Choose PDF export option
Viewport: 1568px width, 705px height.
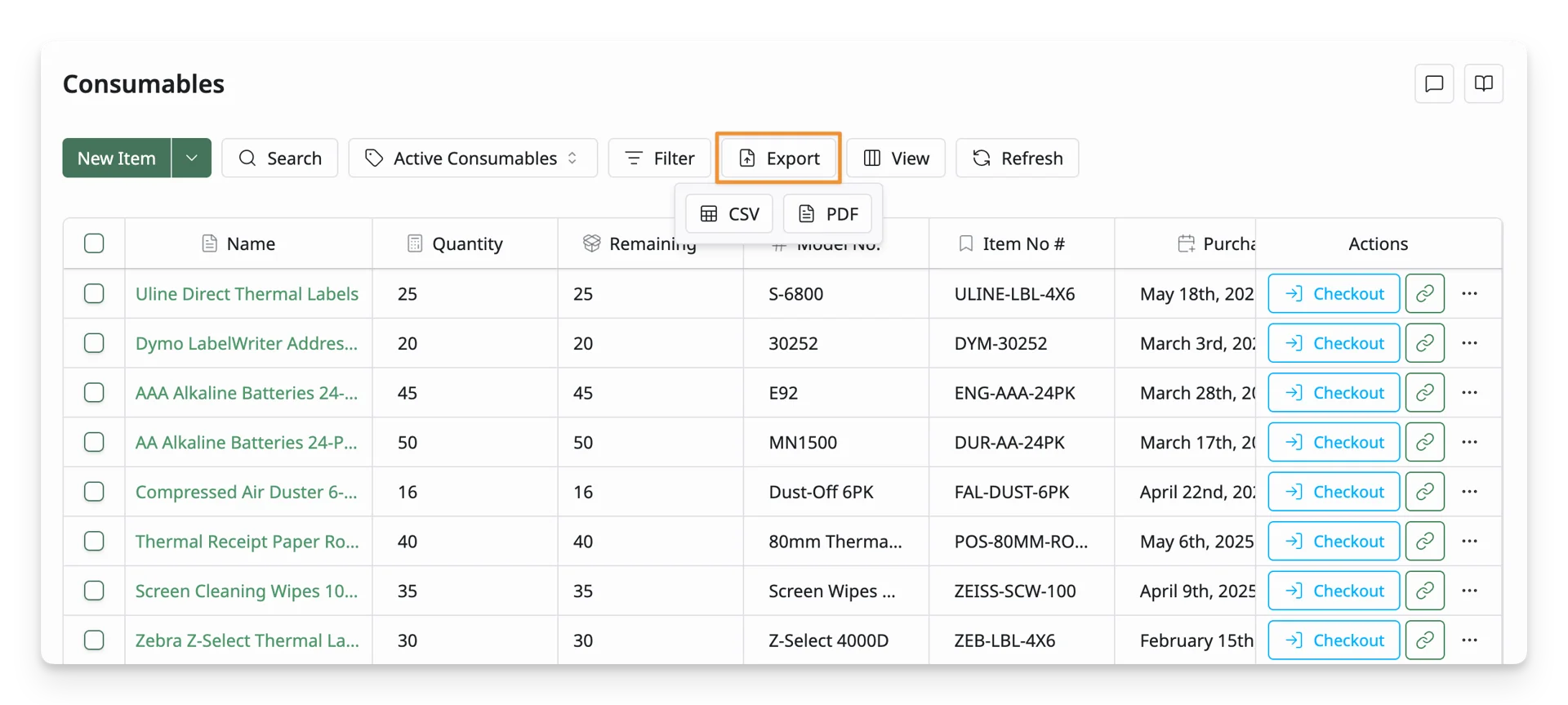click(x=827, y=214)
